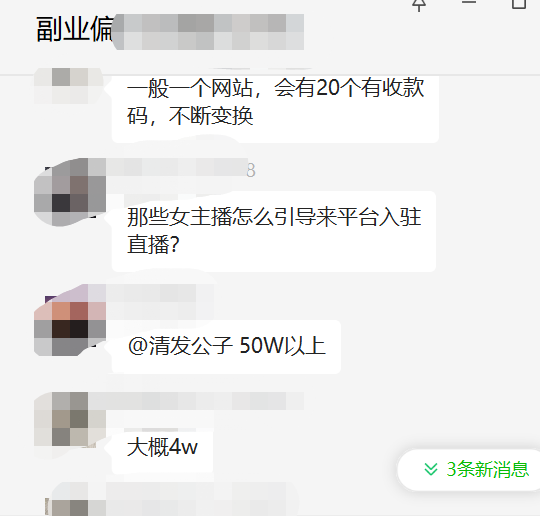The image size is (540, 516).
Task: Jump to the 3条新消息 new messages
Action: [x=470, y=469]
